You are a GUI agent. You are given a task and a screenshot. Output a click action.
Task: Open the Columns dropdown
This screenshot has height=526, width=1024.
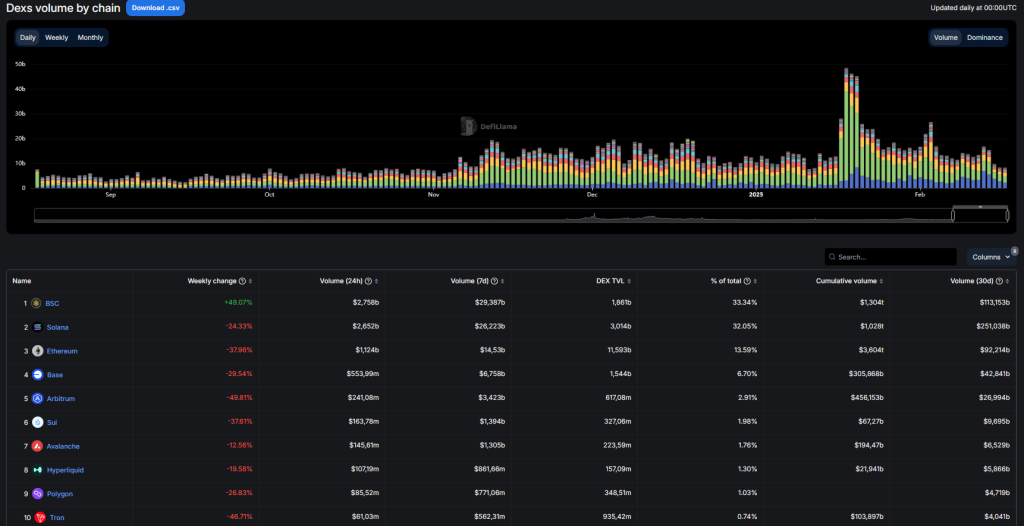pos(991,257)
